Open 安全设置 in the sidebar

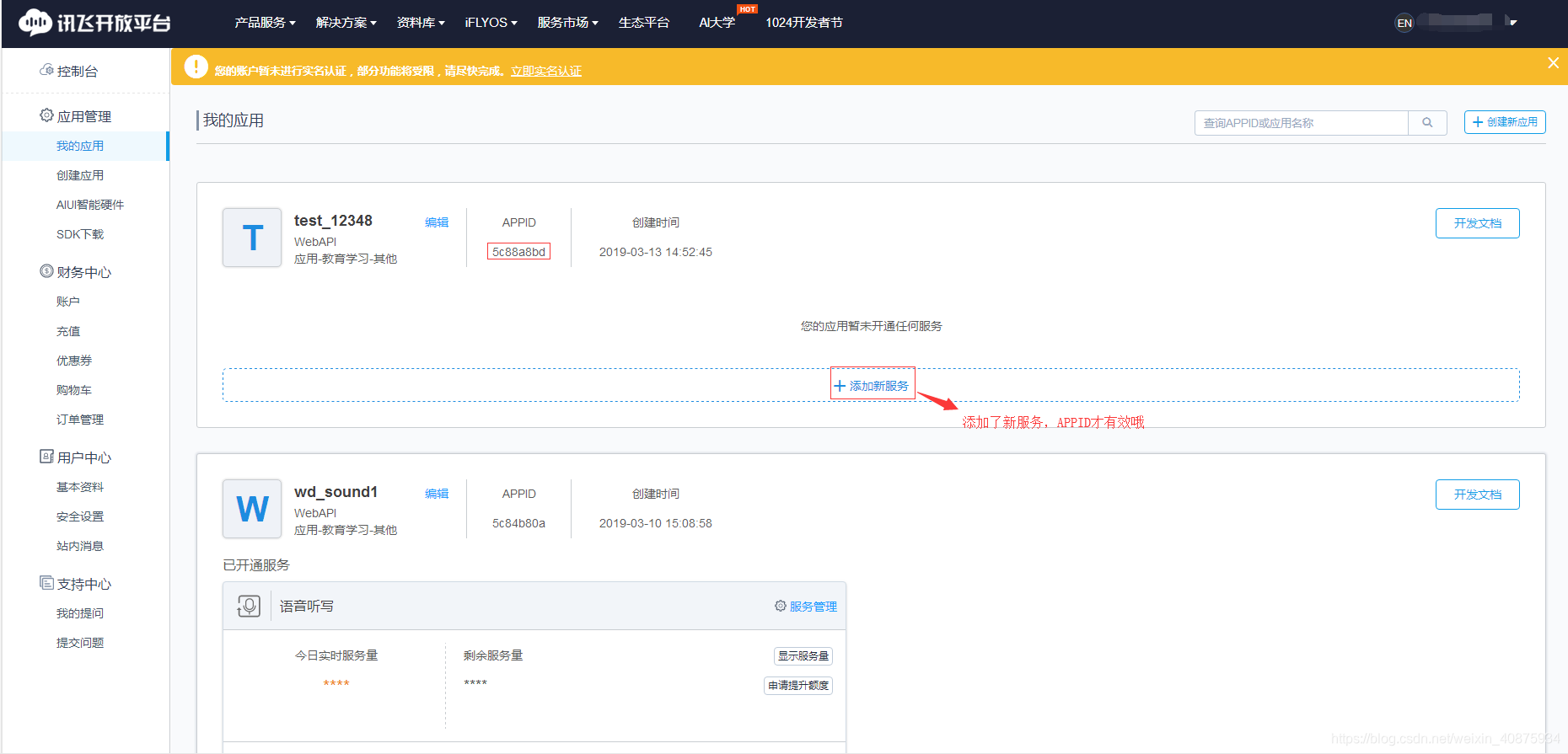[80, 516]
